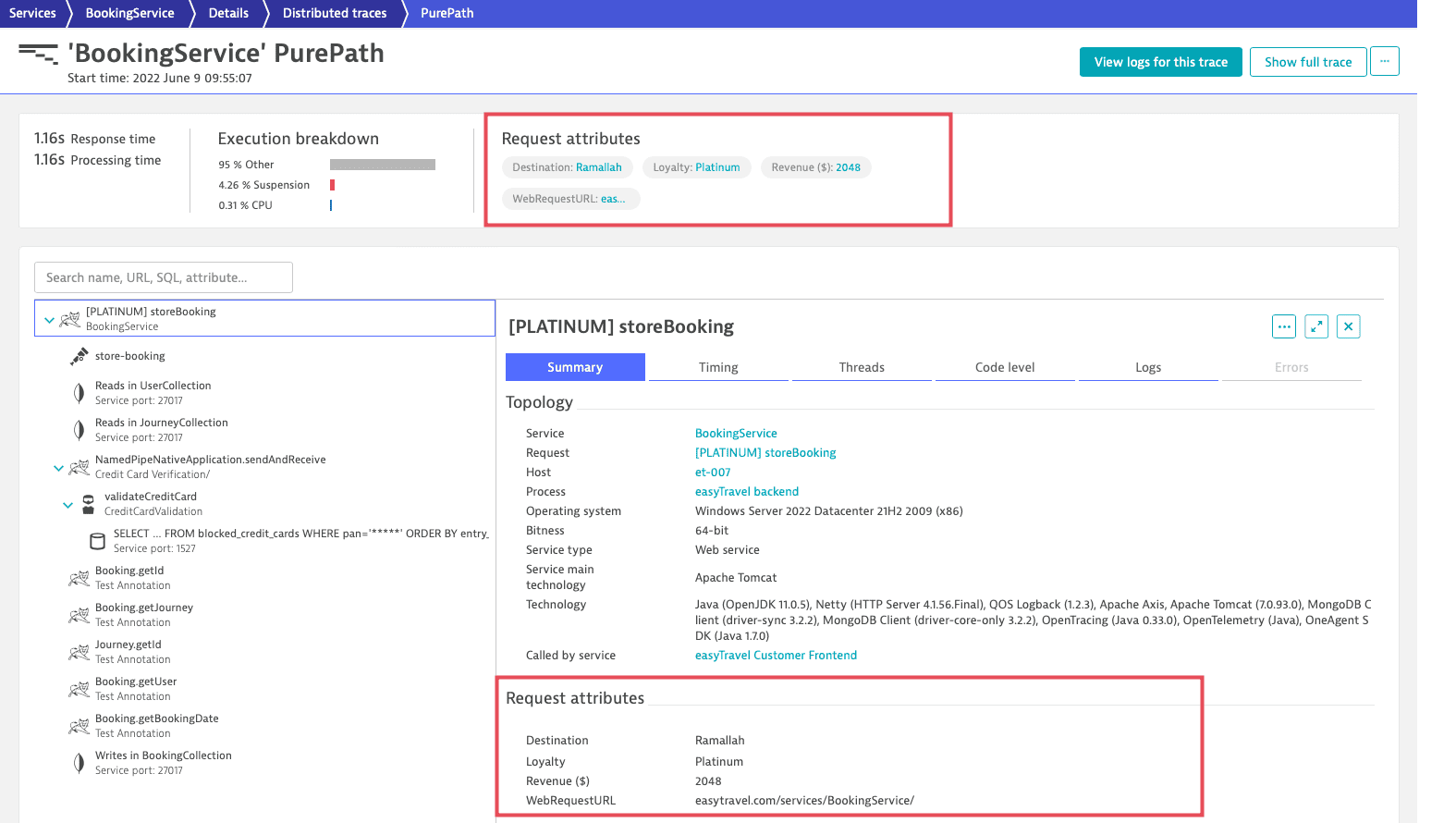Viewport: 1456px width, 823px height.
Task: Close the storeBooking detail panel
Action: tap(1348, 326)
